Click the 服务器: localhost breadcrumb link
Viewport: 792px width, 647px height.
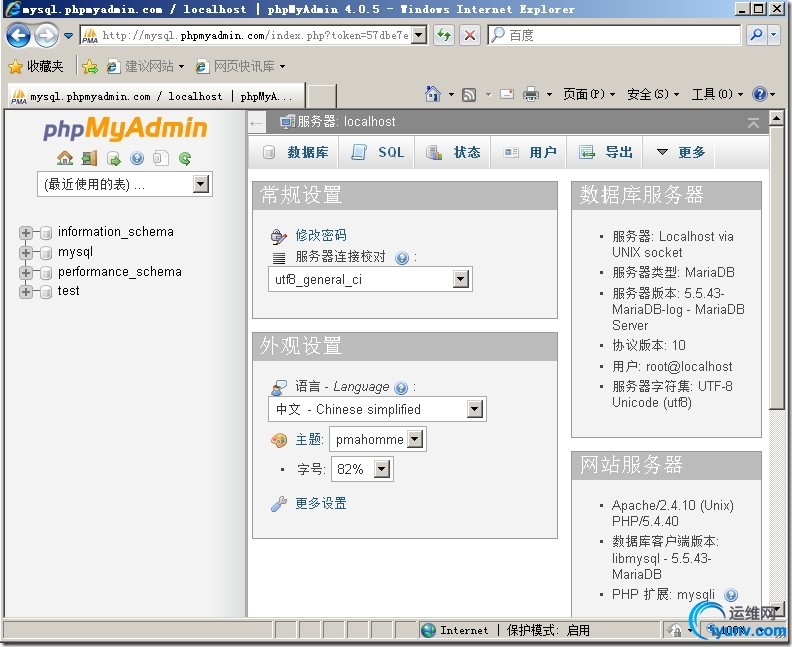pyautogui.click(x=346, y=122)
